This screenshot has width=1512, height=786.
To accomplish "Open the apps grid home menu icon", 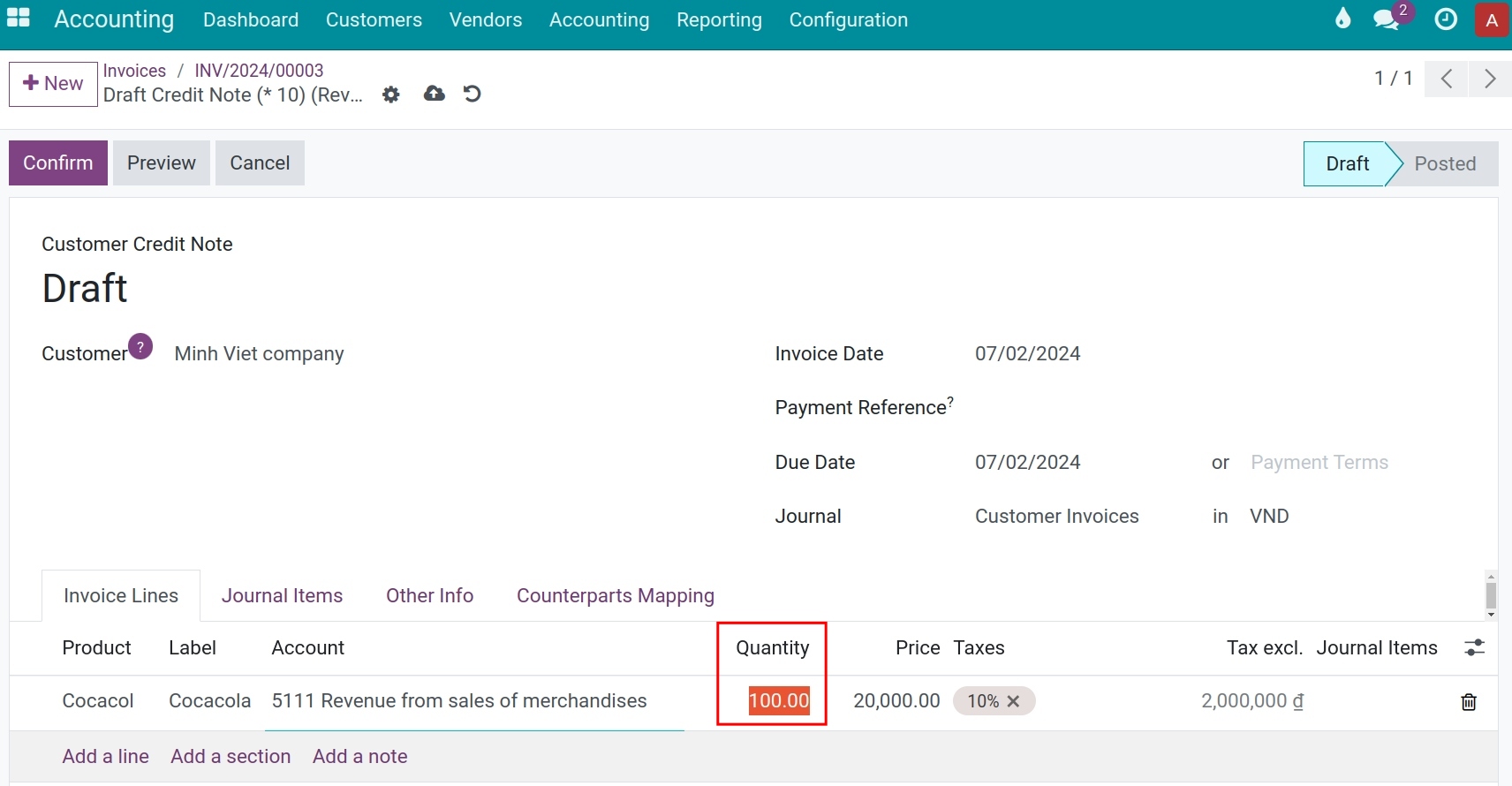I will [x=19, y=18].
